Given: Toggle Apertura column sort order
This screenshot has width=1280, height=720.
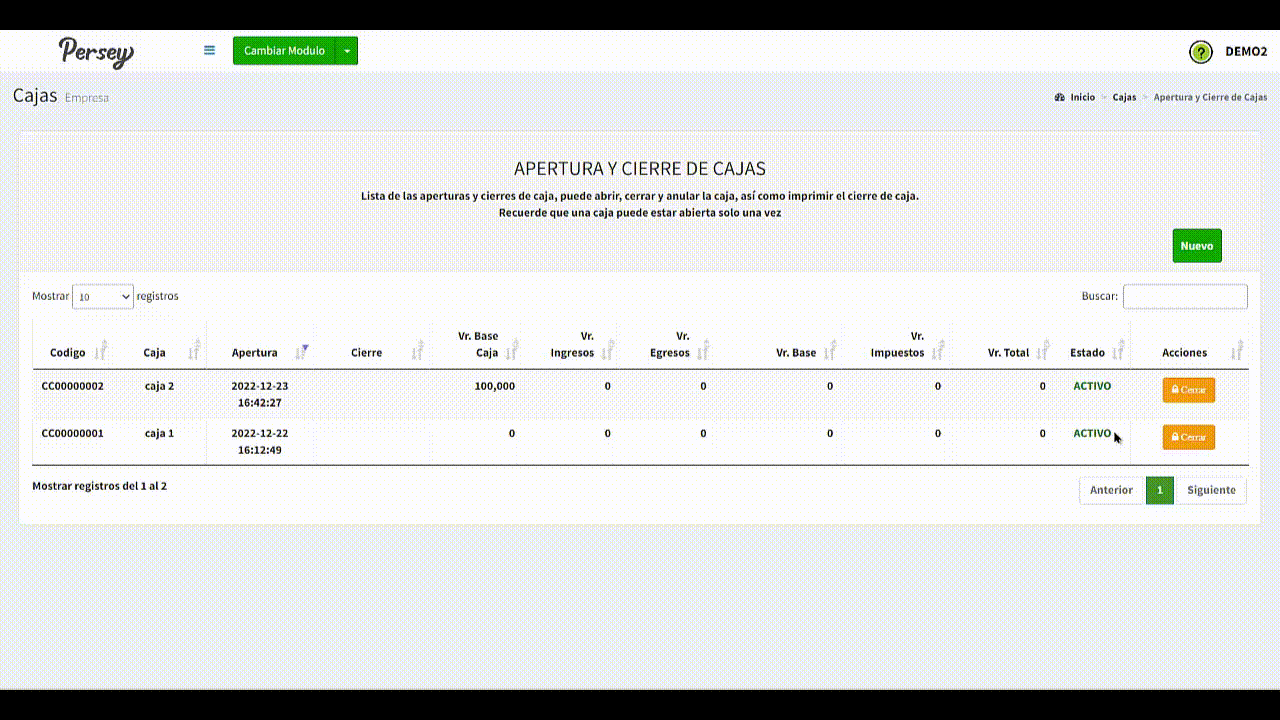Looking at the screenshot, I should 303,351.
